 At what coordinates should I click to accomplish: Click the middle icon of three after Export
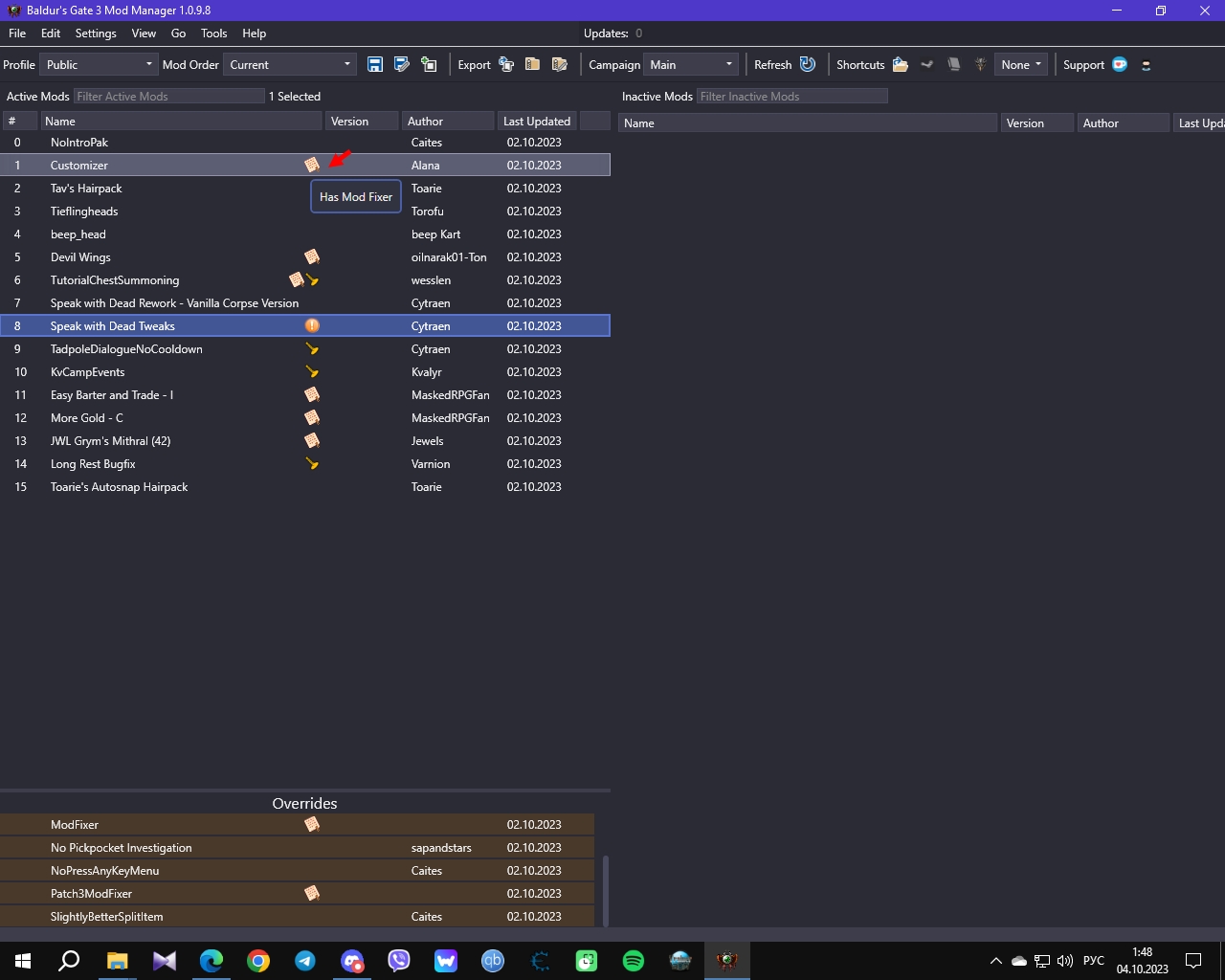point(533,64)
